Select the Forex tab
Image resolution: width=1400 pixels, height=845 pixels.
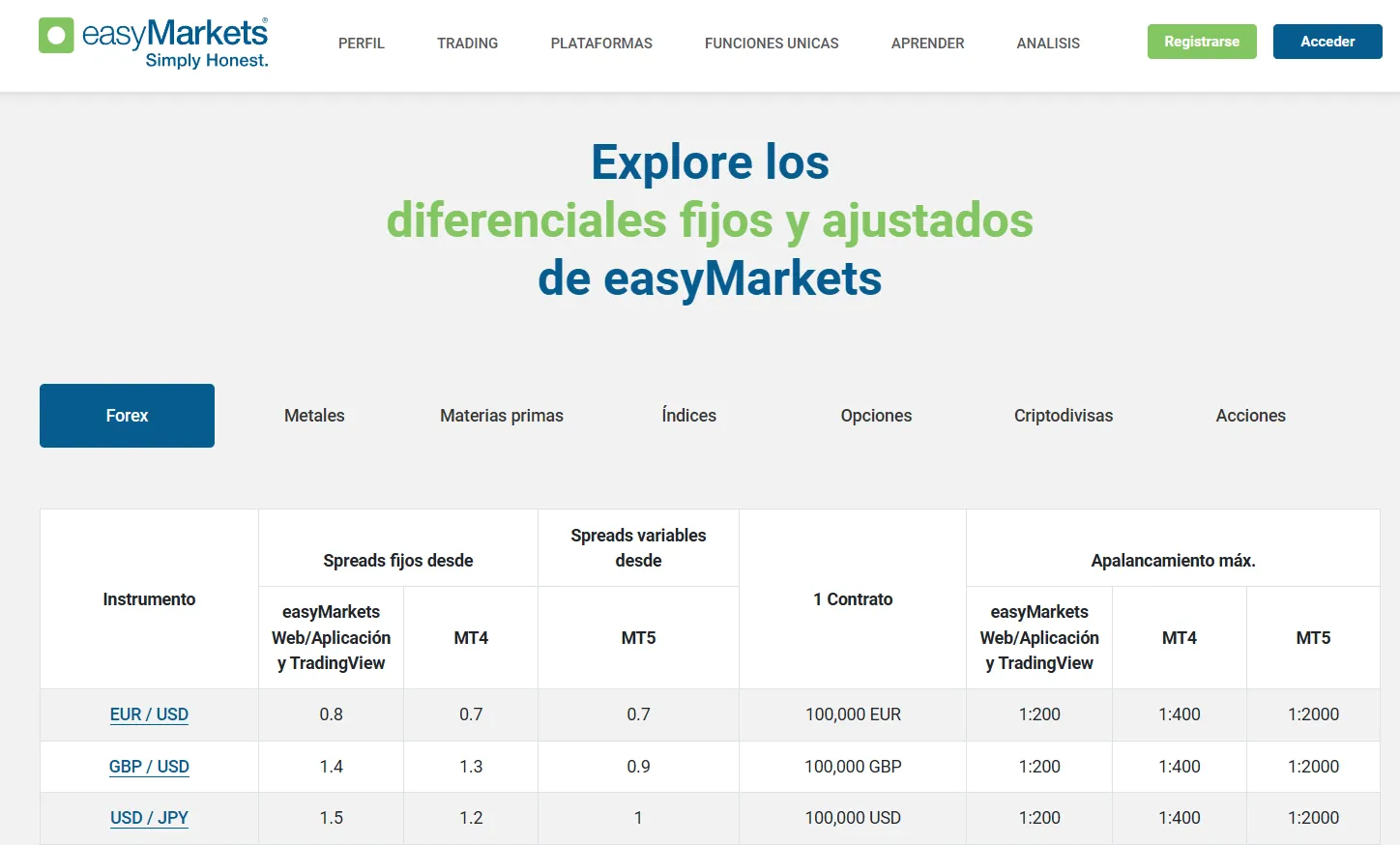[x=127, y=416]
